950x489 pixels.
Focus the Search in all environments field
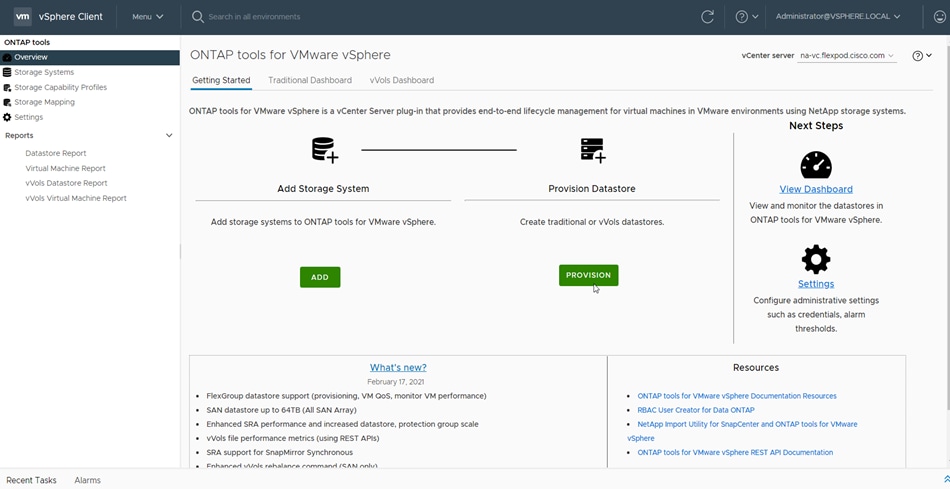254,17
